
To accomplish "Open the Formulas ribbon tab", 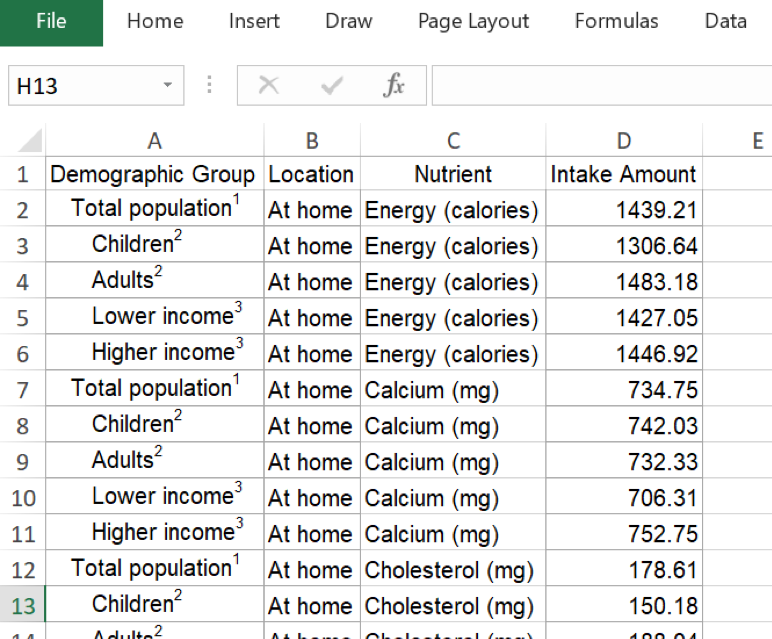I will pyautogui.click(x=616, y=21).
